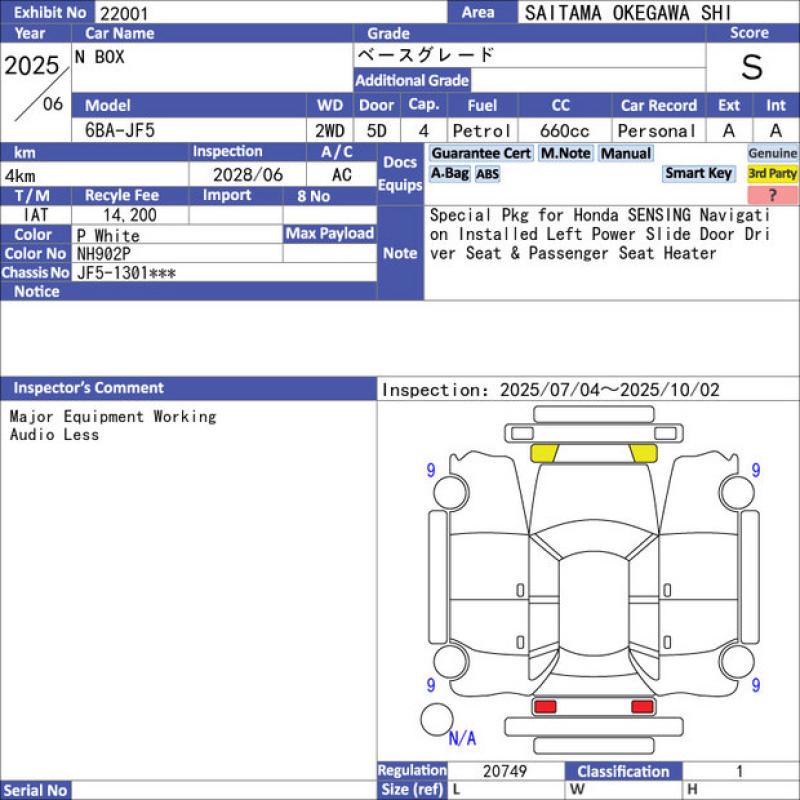Click the ABS equipment tag
Screen dimensions: 800x800
[488, 174]
